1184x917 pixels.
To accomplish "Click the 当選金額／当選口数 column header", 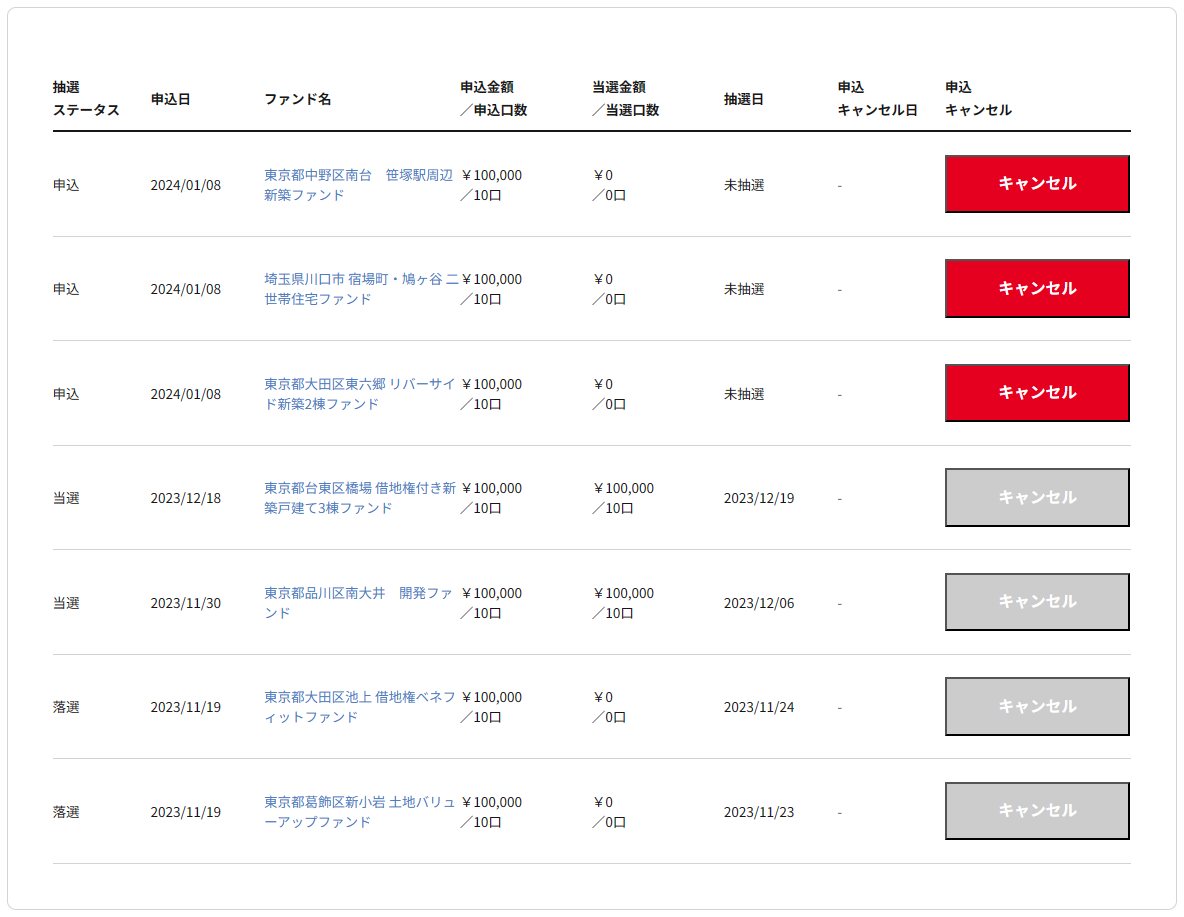I will point(626,99).
